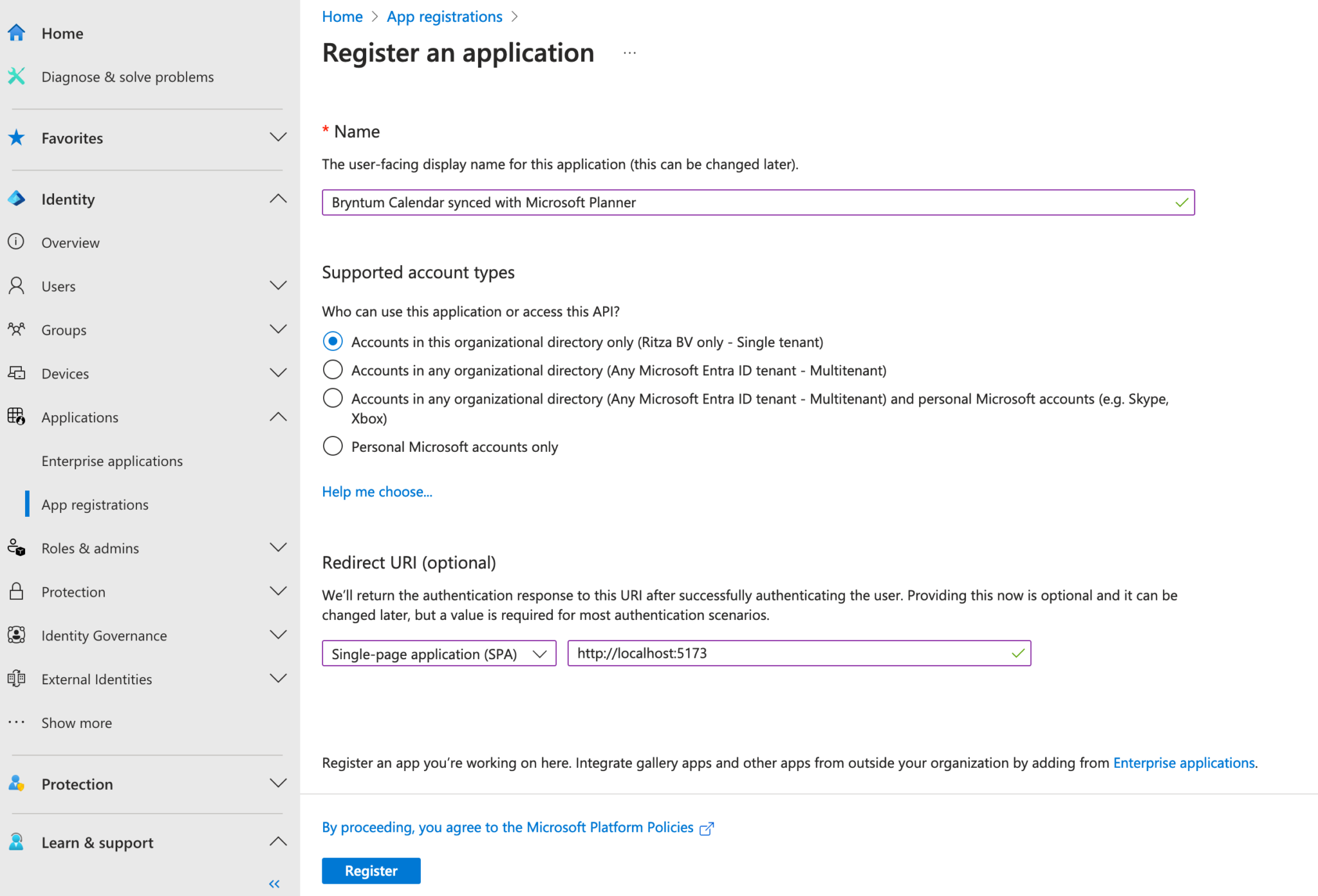The image size is (1318, 896).
Task: Open Enterprise applications in sidebar
Action: (112, 461)
